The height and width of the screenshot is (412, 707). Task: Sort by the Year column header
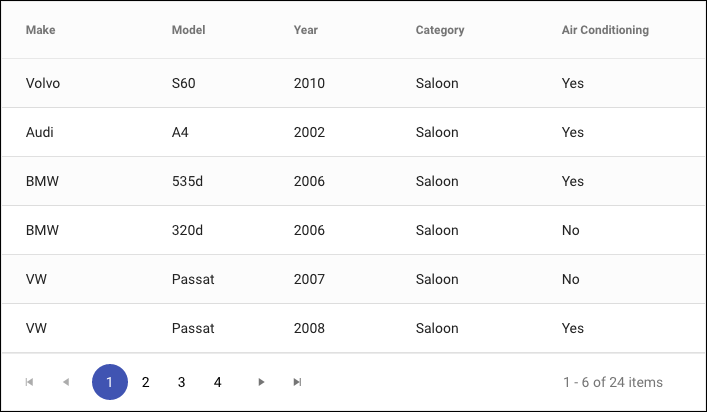(306, 30)
